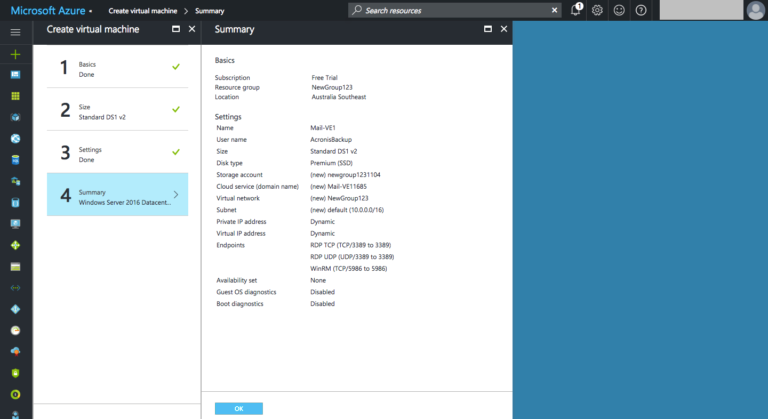Image resolution: width=768 pixels, height=419 pixels.
Task: Open the Dashboard icon in sidebar
Action: [x=15, y=74]
